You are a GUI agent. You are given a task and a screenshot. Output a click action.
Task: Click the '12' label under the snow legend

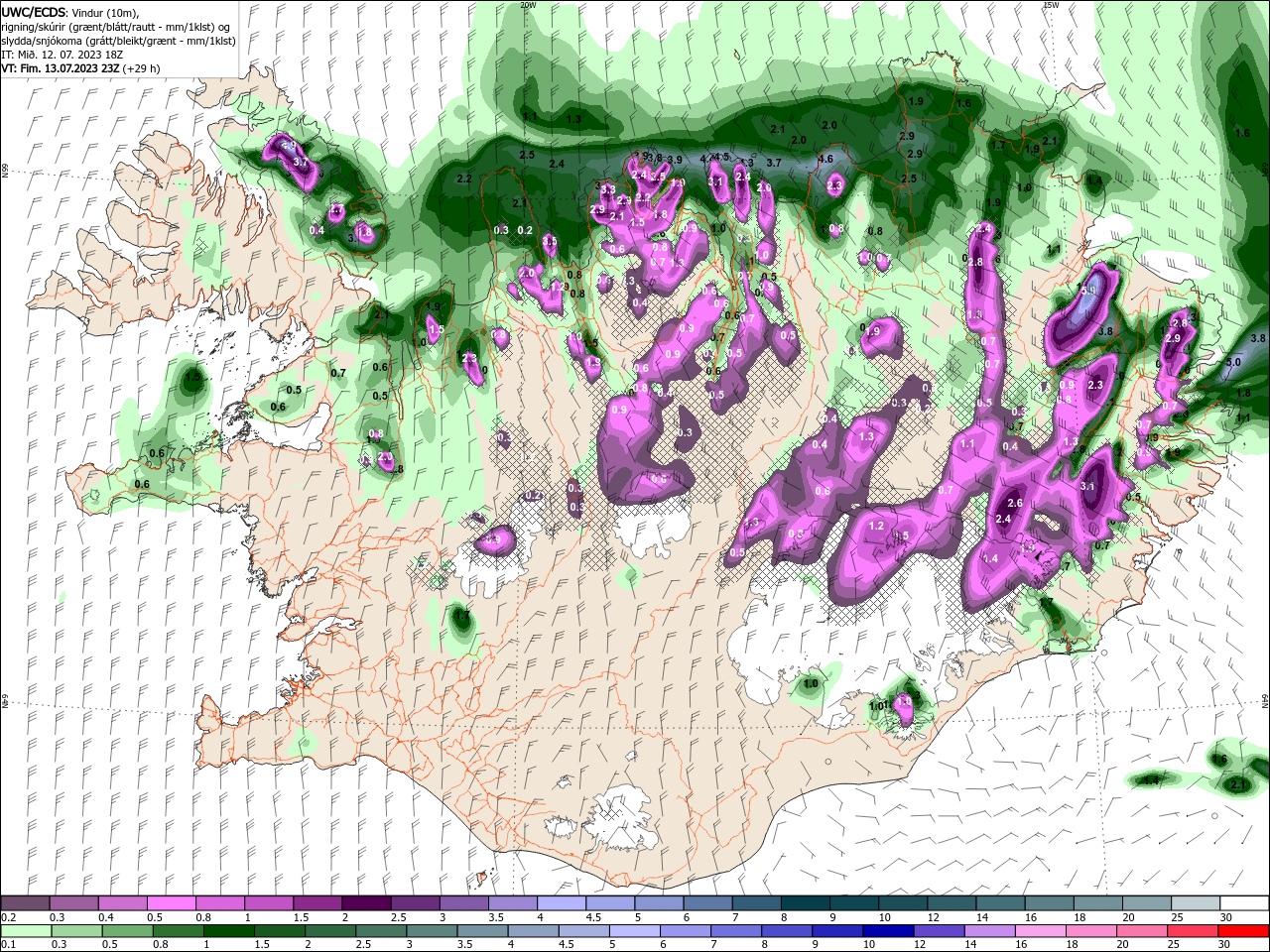pyautogui.click(x=932, y=916)
